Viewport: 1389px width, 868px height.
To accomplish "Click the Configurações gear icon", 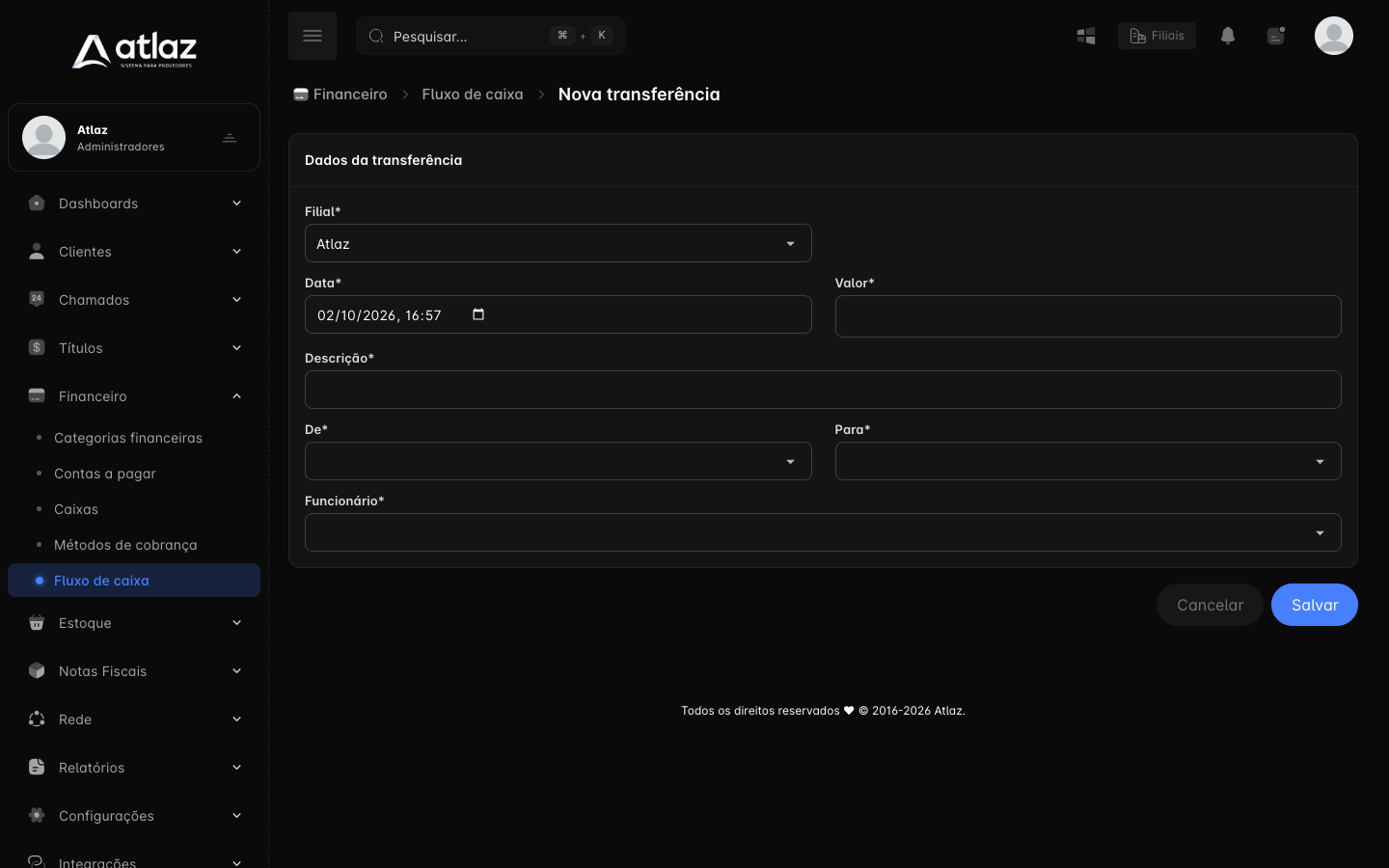I will point(37,815).
